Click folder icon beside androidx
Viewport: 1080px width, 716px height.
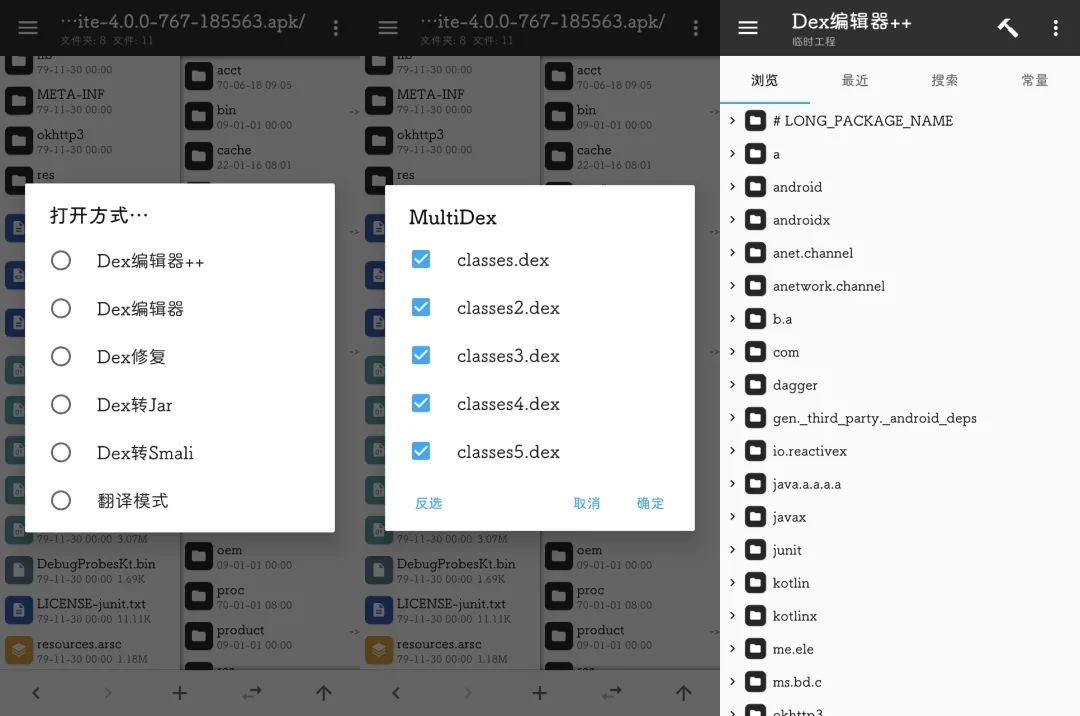tap(755, 220)
